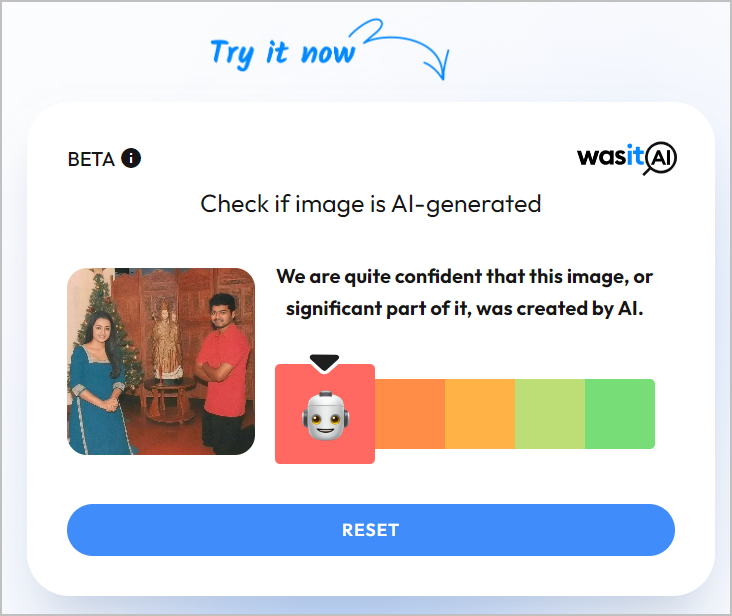Select the red segment of the confidence scale
This screenshot has width=732, height=616.
(325, 414)
